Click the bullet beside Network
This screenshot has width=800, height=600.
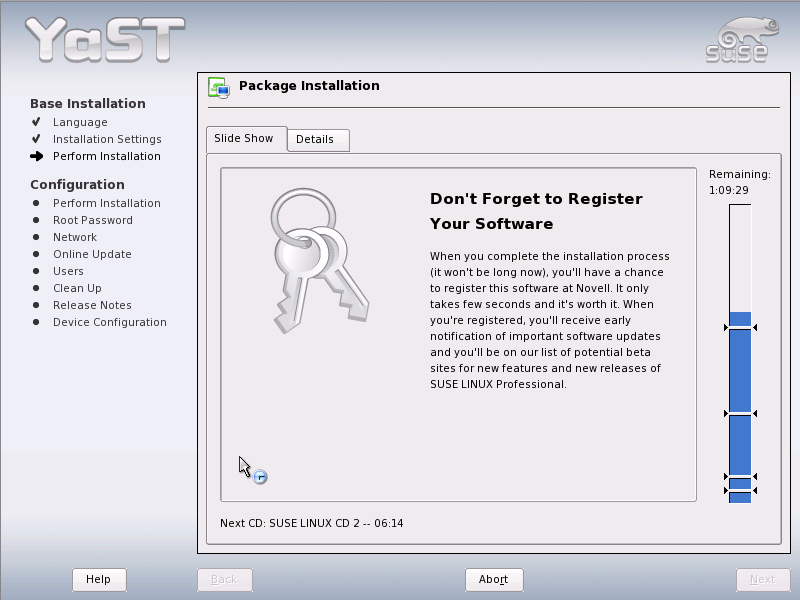coord(36,237)
